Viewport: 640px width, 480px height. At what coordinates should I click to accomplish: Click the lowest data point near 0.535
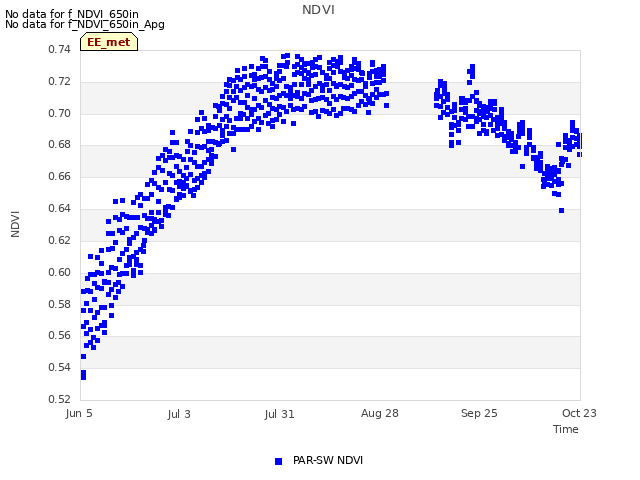coord(83,377)
